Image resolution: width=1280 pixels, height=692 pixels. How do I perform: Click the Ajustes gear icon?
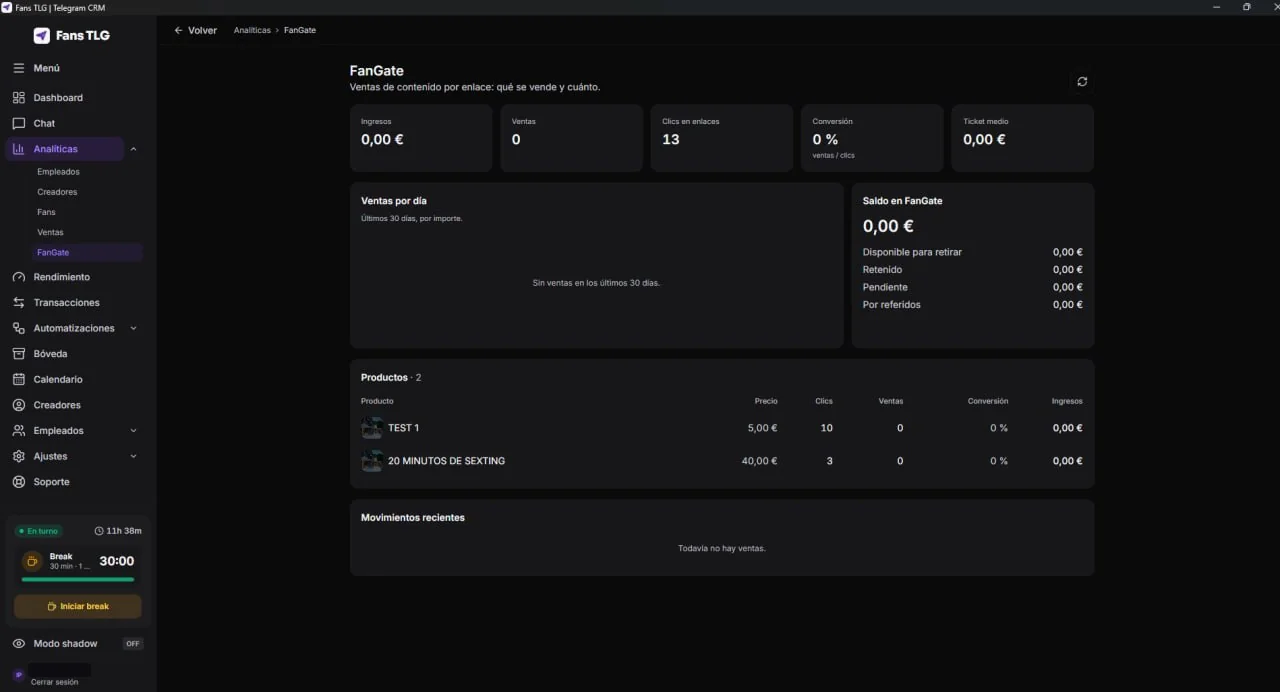[19, 456]
